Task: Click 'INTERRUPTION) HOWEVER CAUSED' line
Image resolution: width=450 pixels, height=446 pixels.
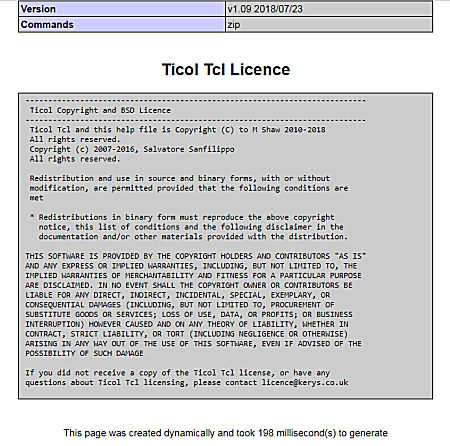Action: (187, 324)
